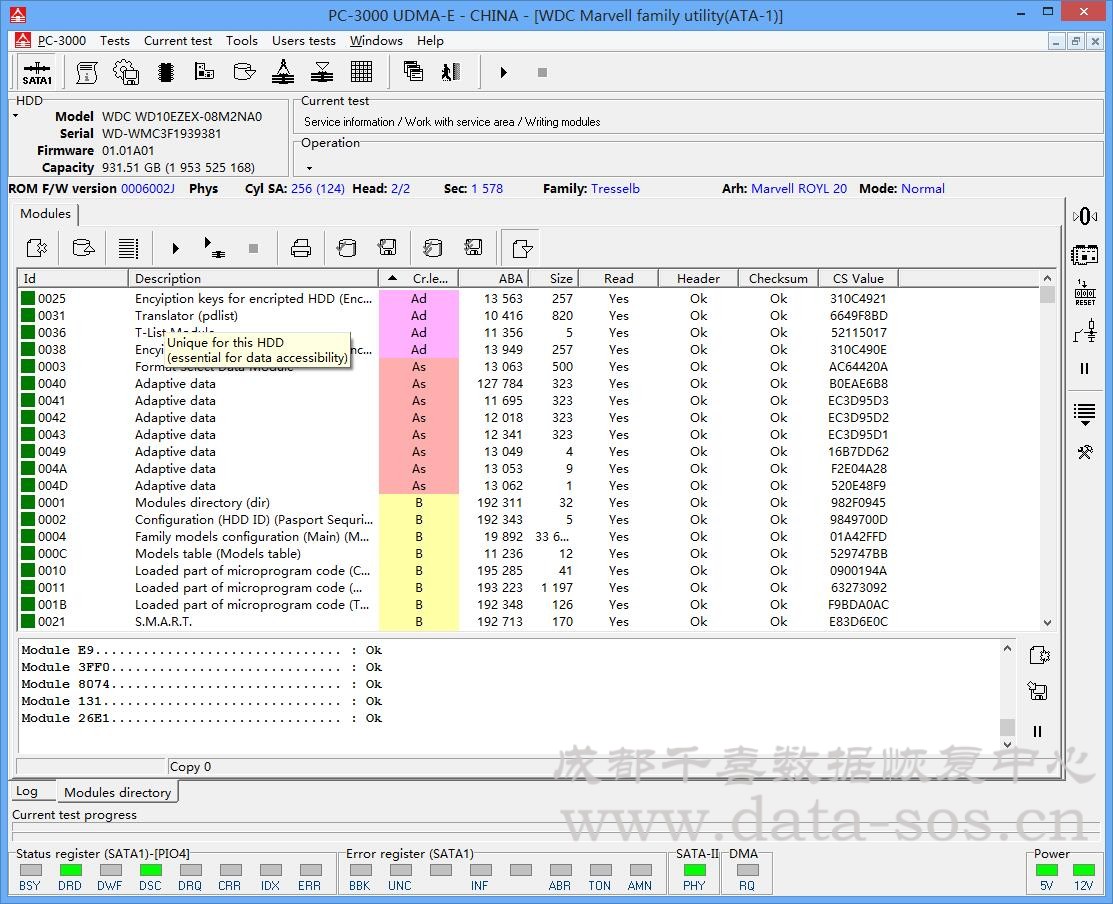Open the Operation dropdown arrow
This screenshot has height=904, width=1113.
309,168
